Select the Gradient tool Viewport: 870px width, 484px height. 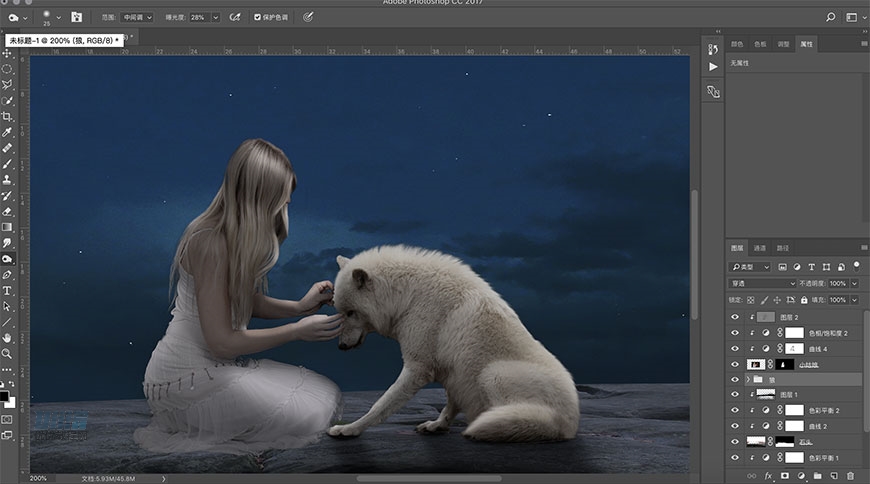(x=7, y=227)
